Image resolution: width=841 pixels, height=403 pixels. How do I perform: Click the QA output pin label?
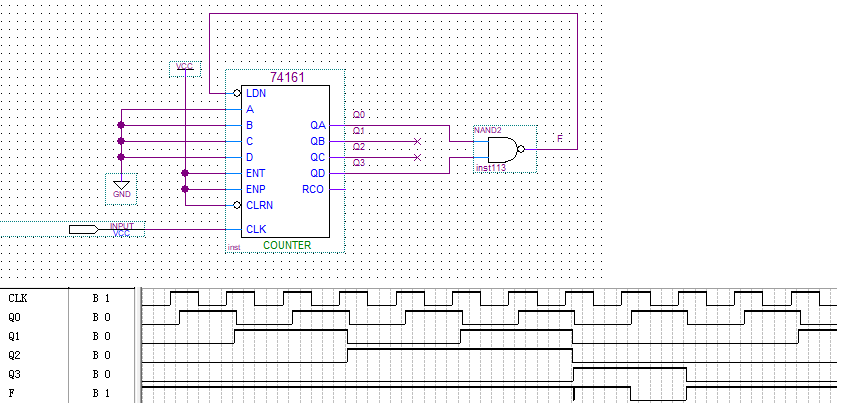pyautogui.click(x=318, y=125)
